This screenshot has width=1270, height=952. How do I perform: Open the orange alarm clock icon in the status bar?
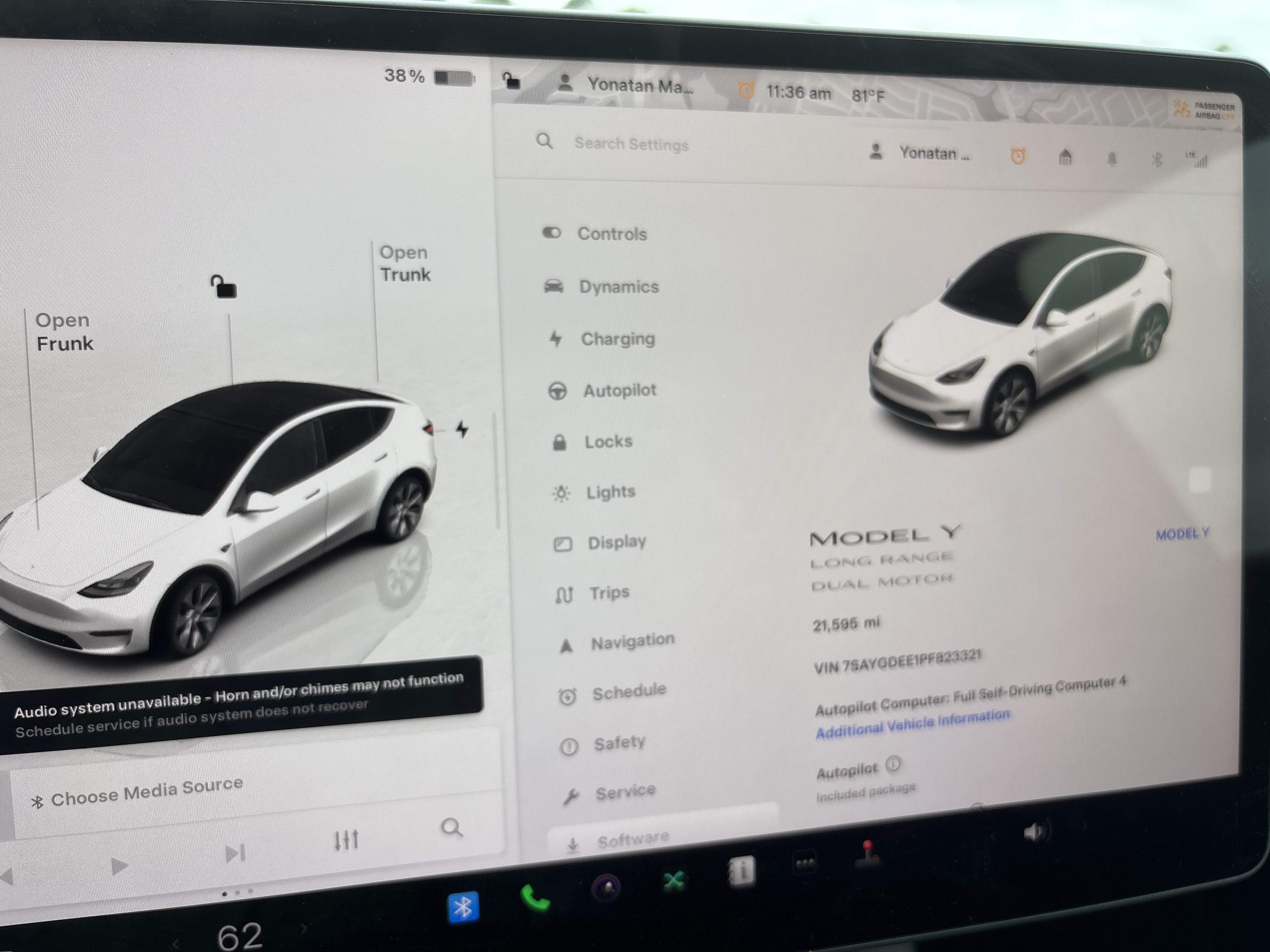click(x=746, y=91)
